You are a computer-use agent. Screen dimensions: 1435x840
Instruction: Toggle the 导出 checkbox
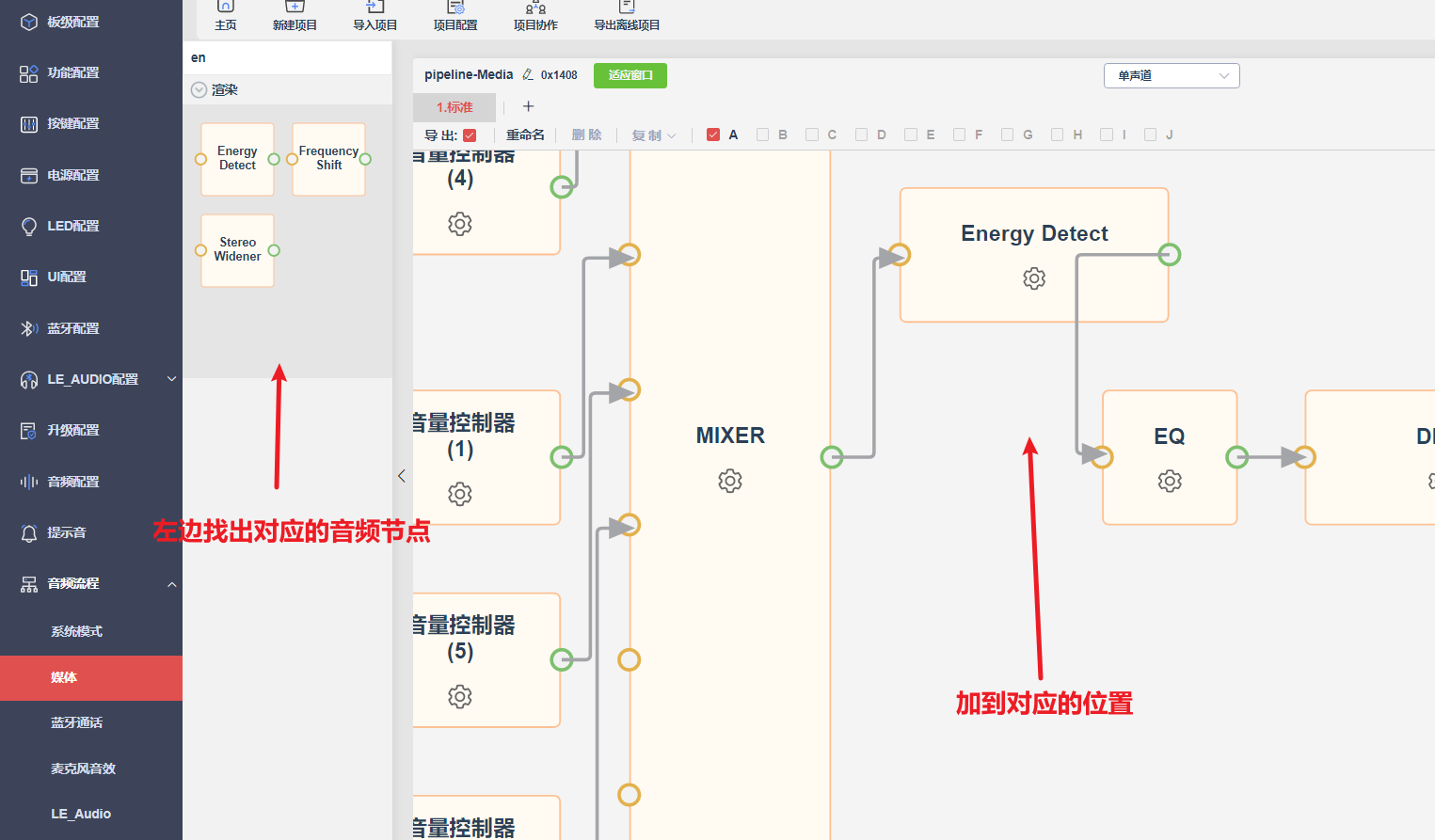tap(470, 135)
